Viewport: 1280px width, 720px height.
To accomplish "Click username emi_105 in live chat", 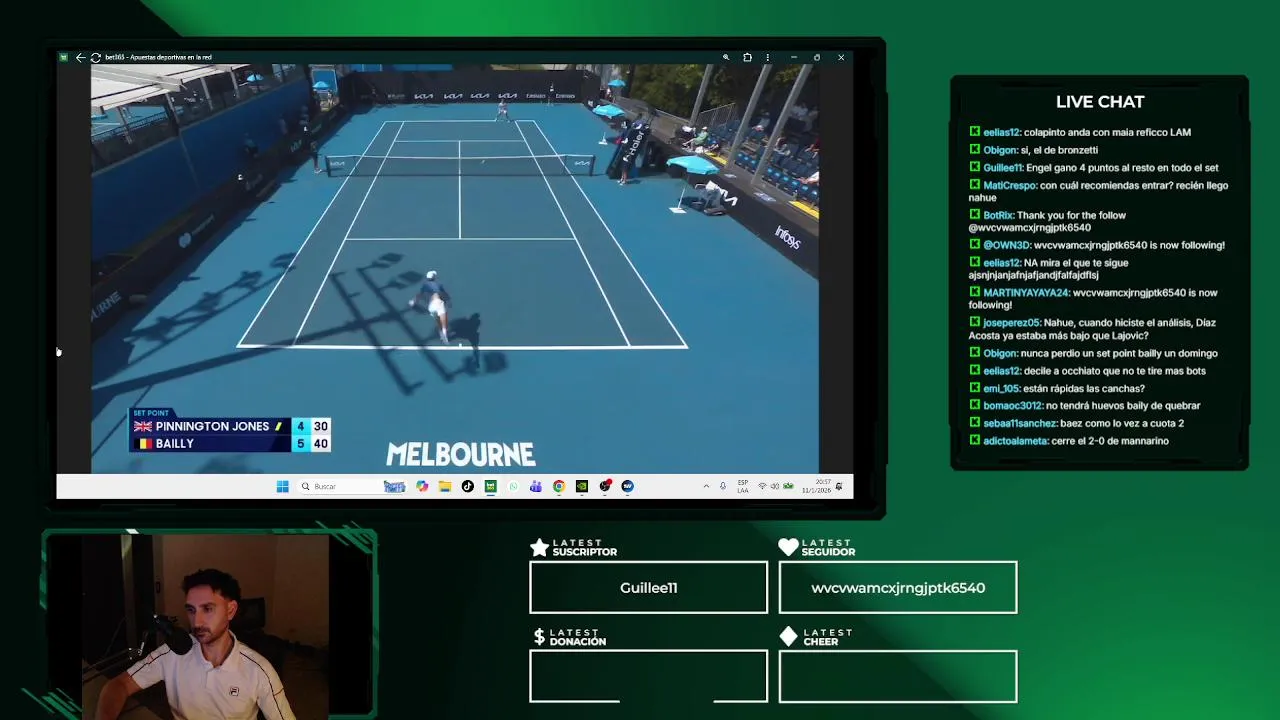I will [x=1003, y=388].
